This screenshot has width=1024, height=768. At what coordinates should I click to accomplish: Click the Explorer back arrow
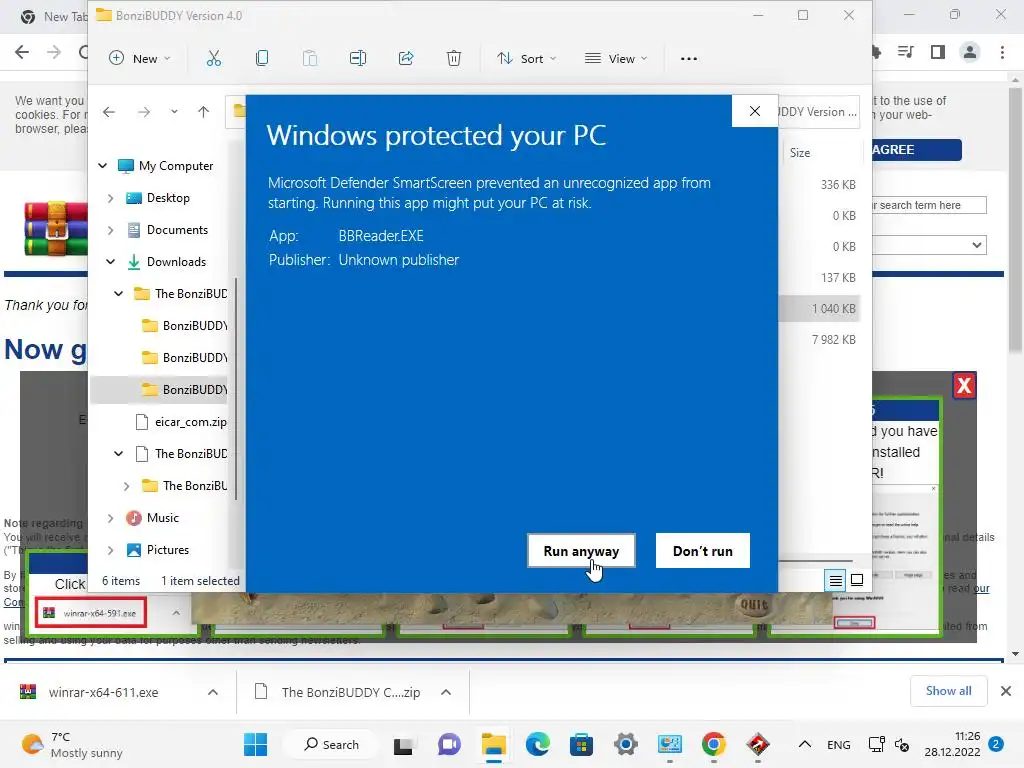[109, 112]
